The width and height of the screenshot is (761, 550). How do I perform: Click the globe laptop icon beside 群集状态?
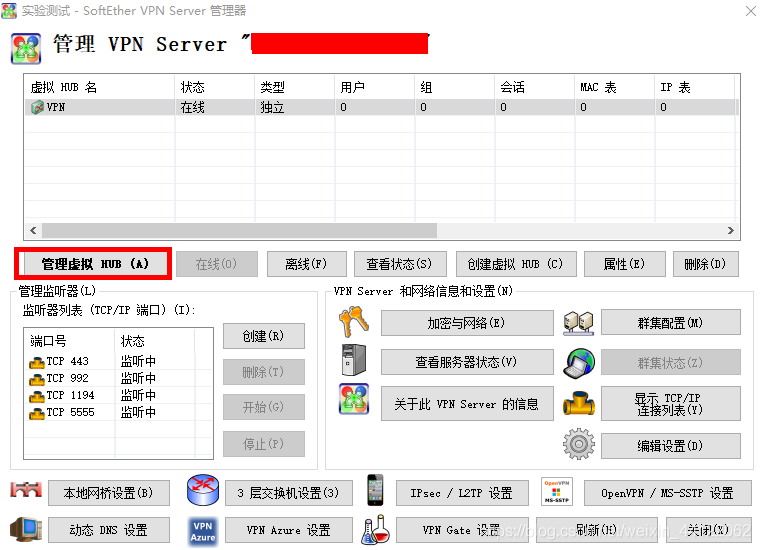[x=579, y=363]
